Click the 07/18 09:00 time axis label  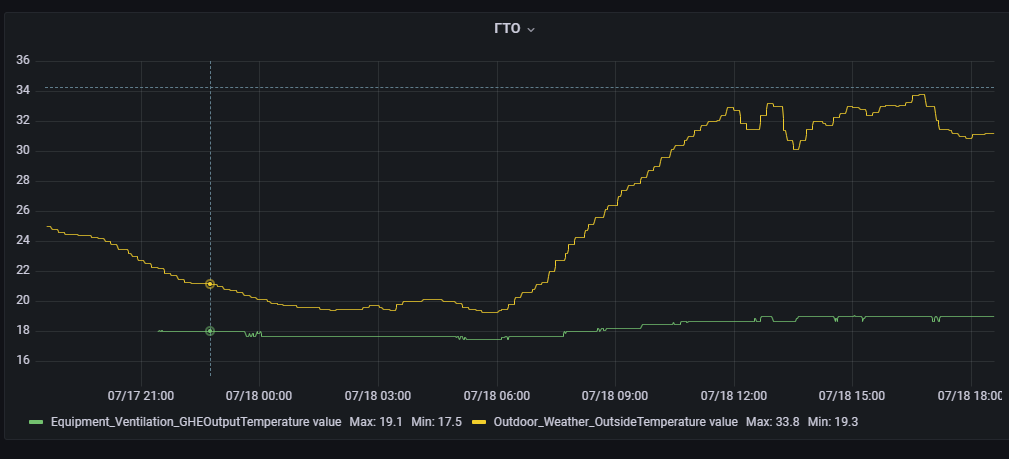[615, 395]
